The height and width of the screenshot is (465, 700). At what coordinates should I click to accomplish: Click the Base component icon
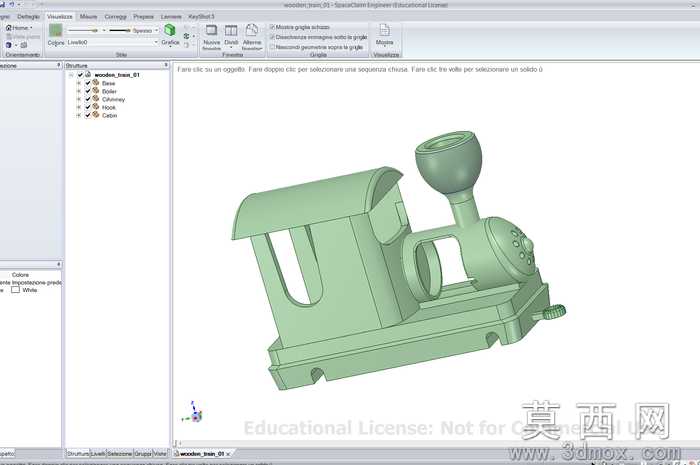pos(96,83)
